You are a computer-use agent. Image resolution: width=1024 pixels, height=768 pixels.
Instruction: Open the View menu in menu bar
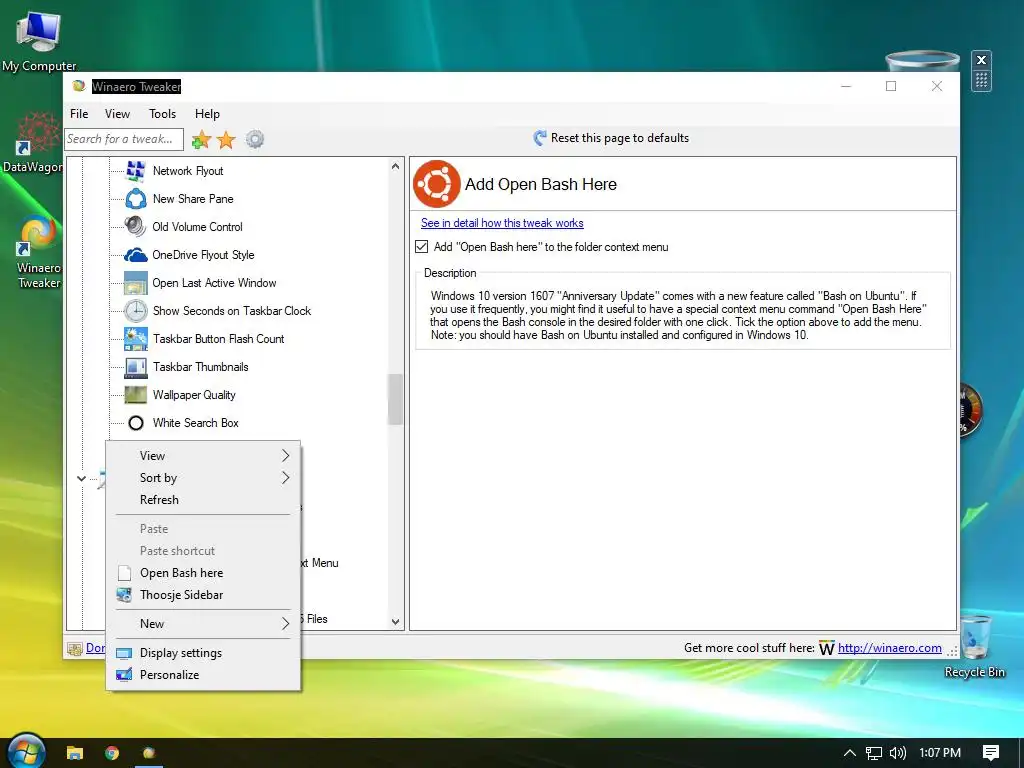click(x=118, y=114)
